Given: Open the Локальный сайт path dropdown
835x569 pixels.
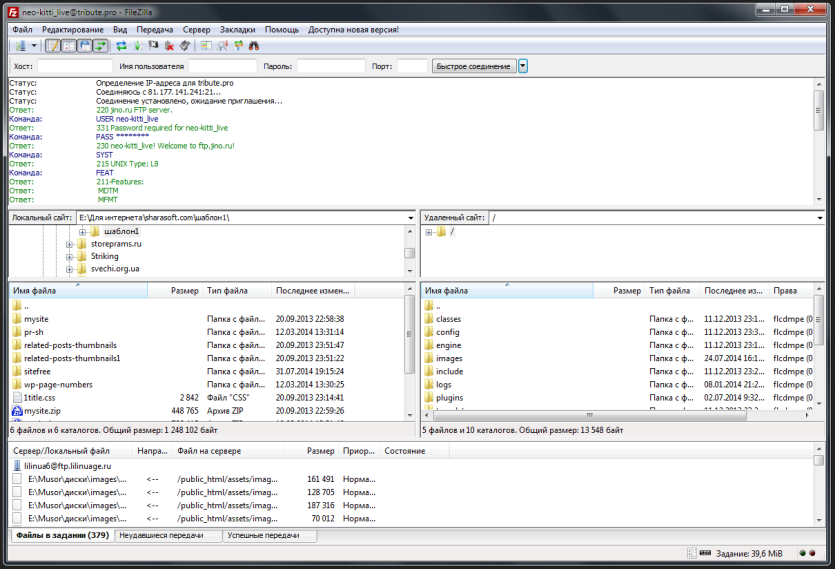Looking at the screenshot, I should (x=411, y=218).
